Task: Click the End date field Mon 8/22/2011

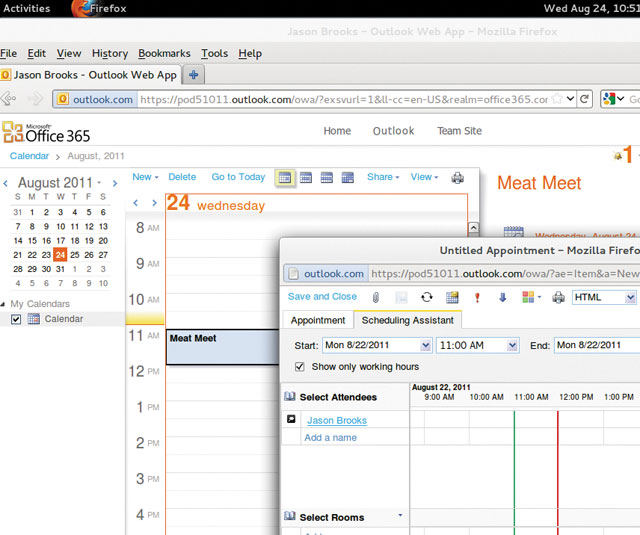Action: point(596,345)
